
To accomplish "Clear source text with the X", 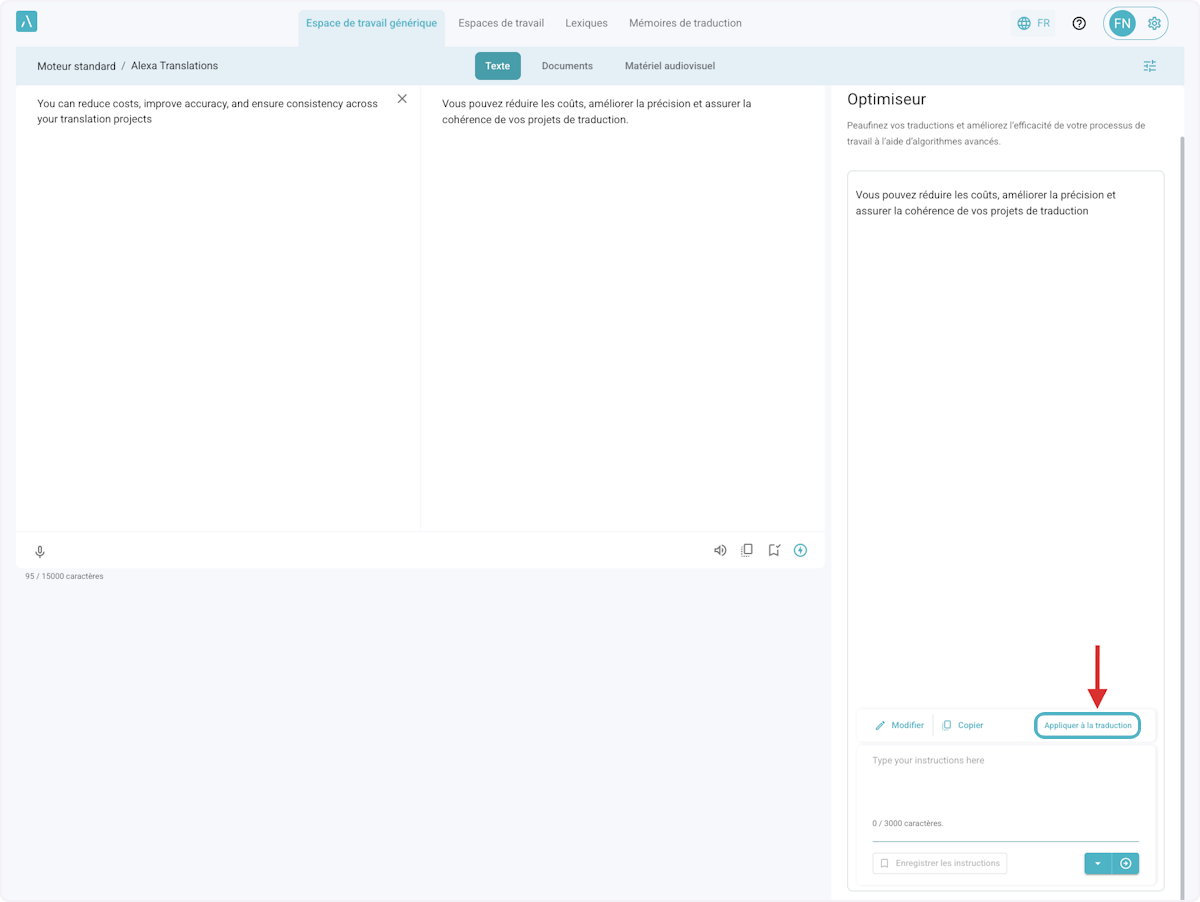I will point(402,98).
